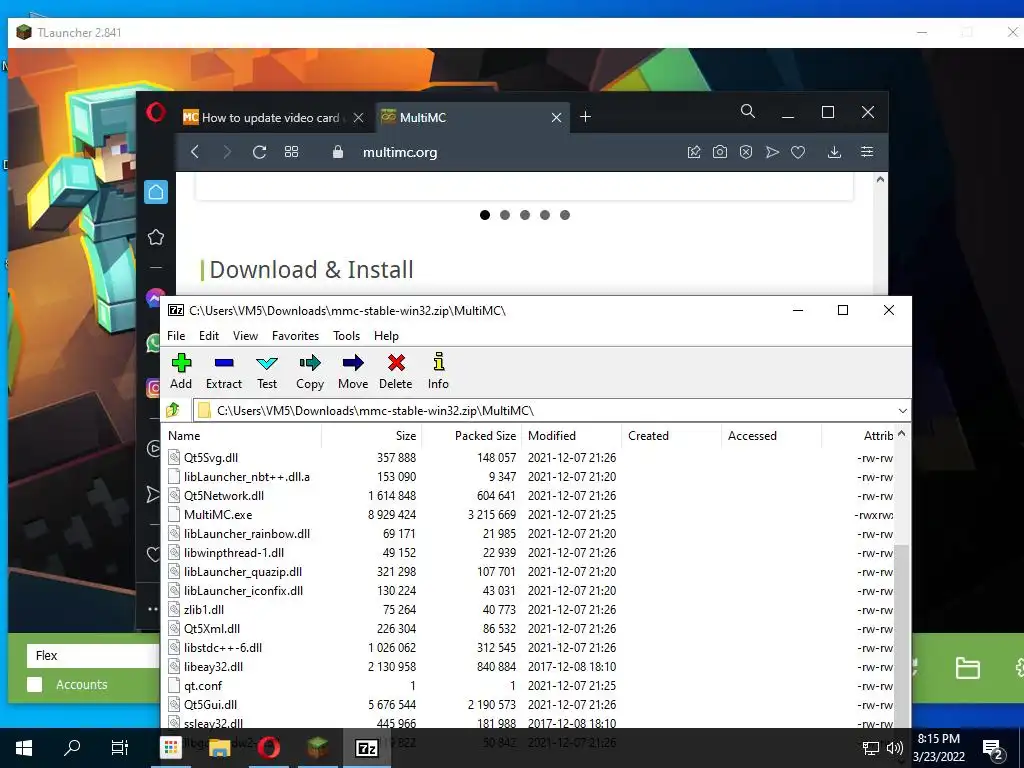This screenshot has width=1024, height=768.
Task: Select the last carousel dot
Action: (565, 215)
